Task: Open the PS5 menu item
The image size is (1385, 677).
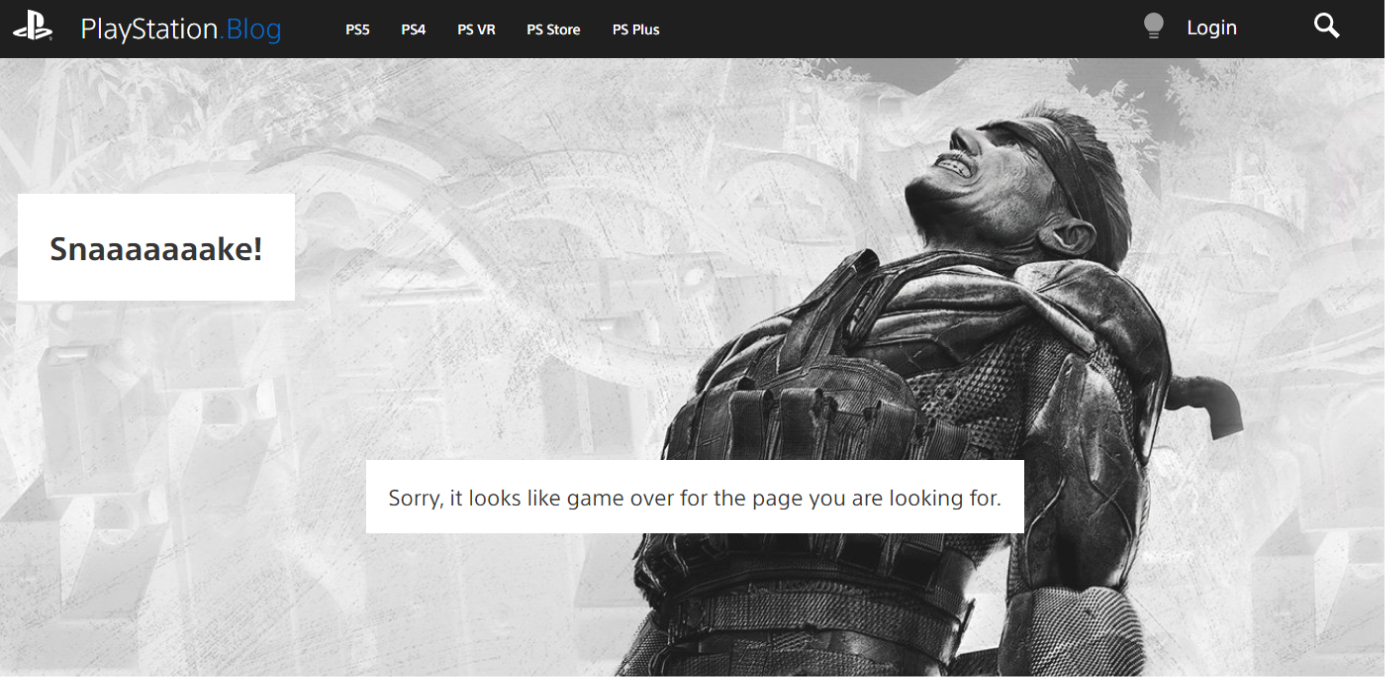Action: [x=357, y=30]
